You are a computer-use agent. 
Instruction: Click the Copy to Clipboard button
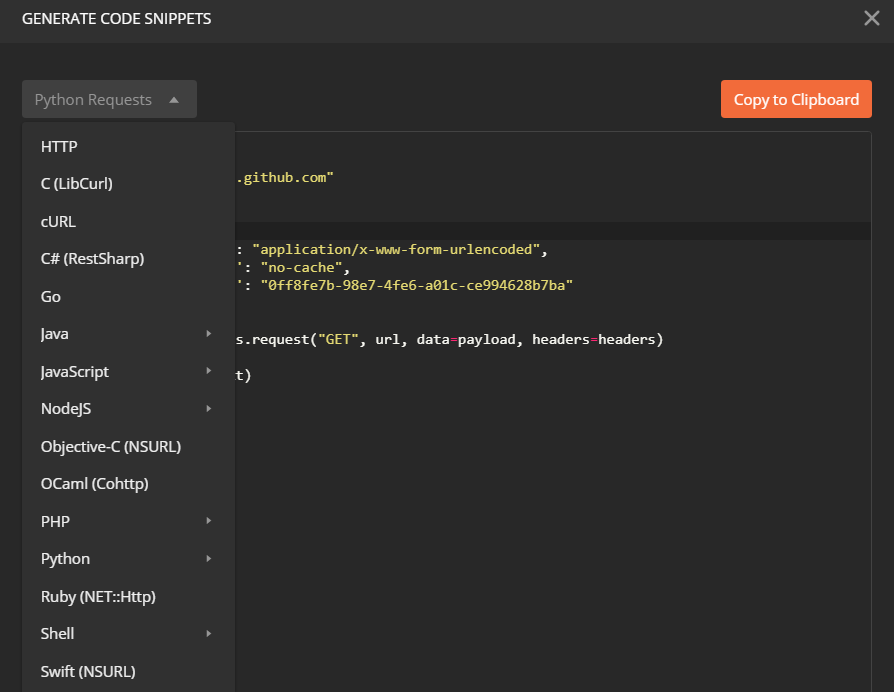click(796, 99)
